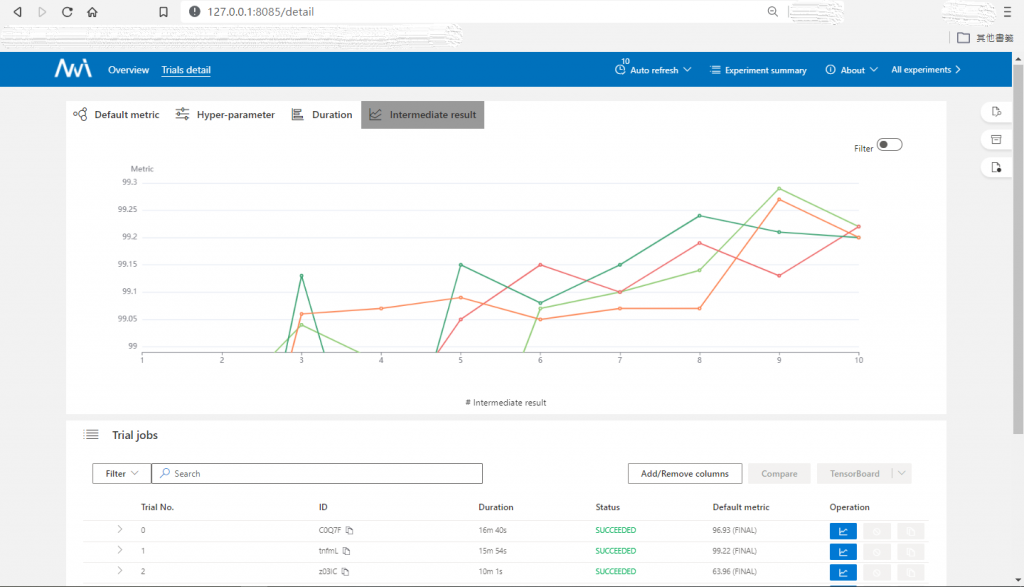This screenshot has height=587, width=1024.
Task: Click the About info icon
Action: pos(830,69)
